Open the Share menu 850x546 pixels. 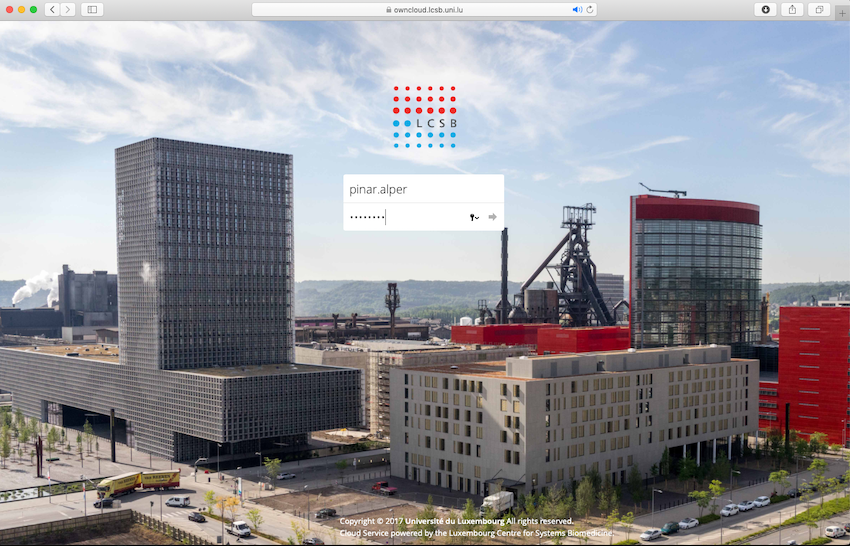click(x=793, y=9)
